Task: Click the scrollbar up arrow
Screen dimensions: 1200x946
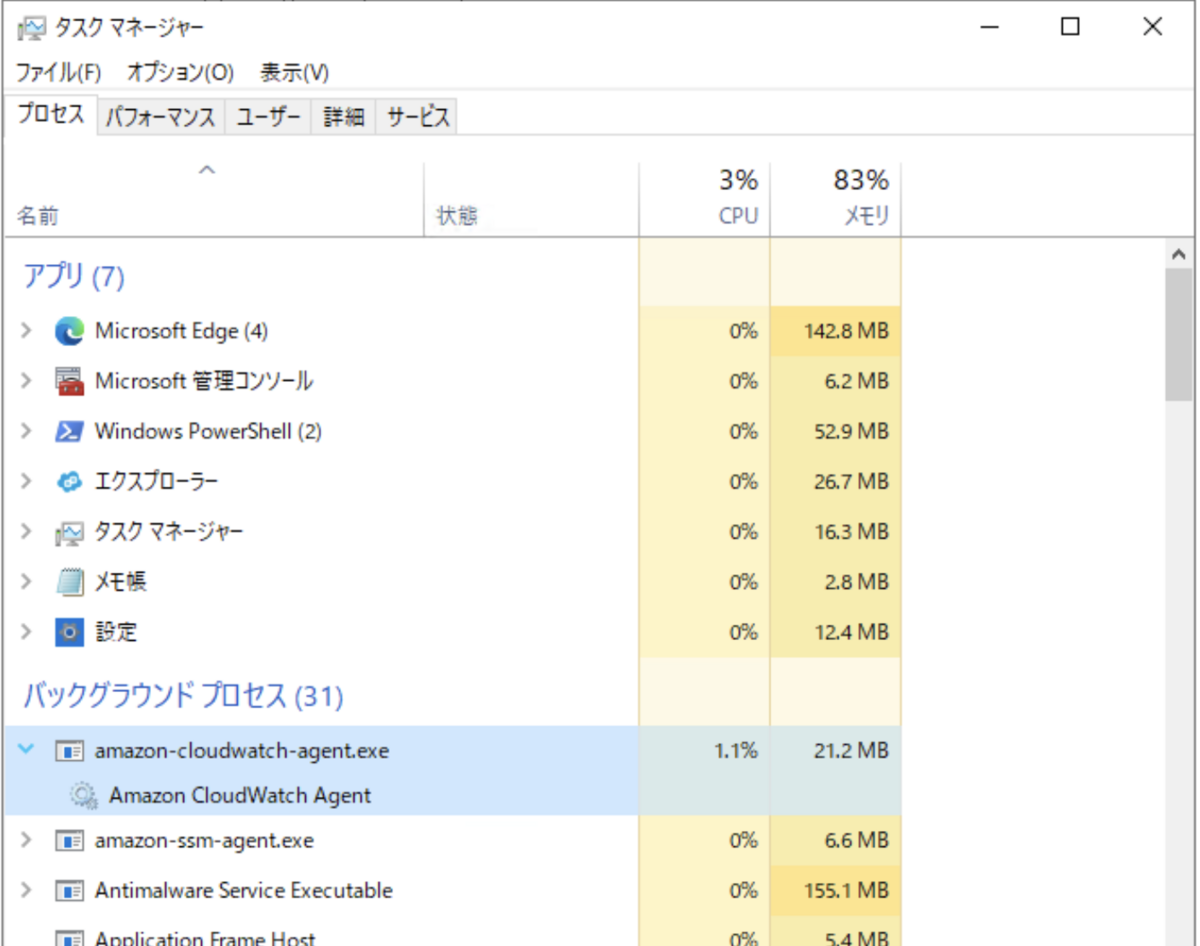Action: [1180, 254]
